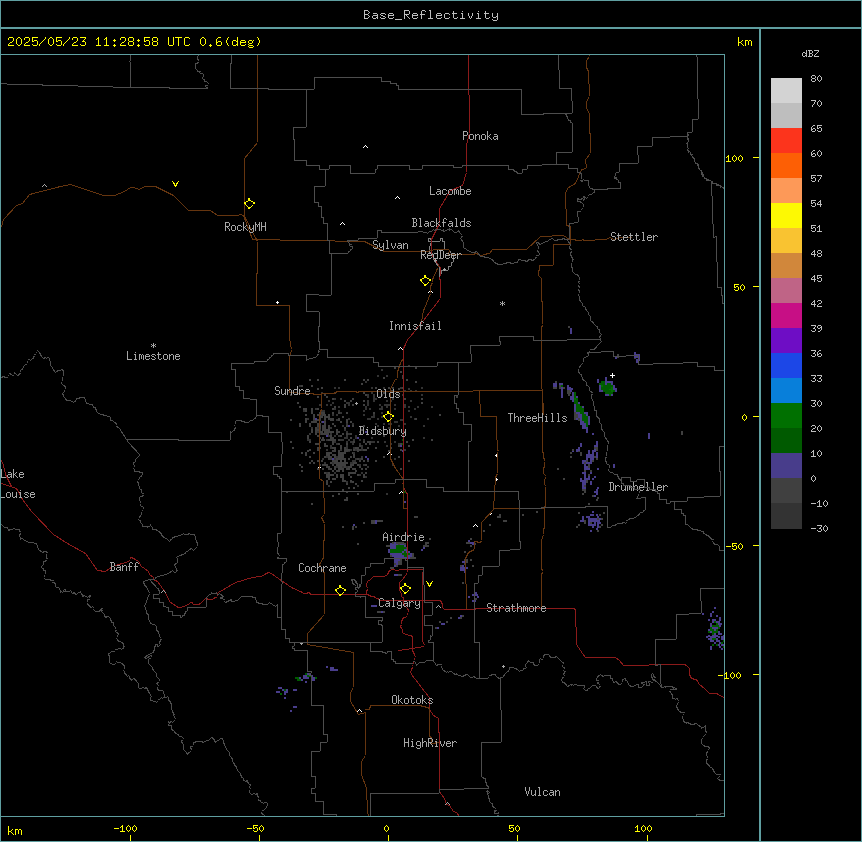862x842 pixels.
Task: Click the RockyMH town label
Action: point(245,227)
